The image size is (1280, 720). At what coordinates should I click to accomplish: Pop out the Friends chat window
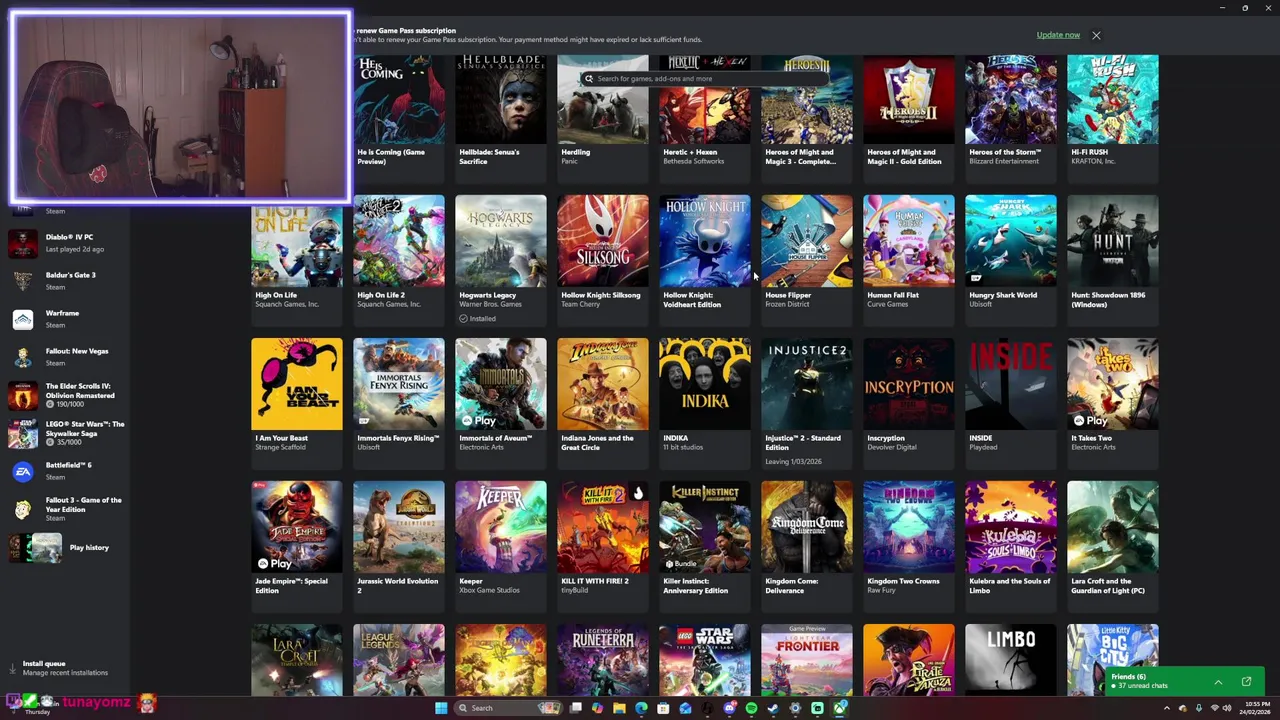(1246, 682)
